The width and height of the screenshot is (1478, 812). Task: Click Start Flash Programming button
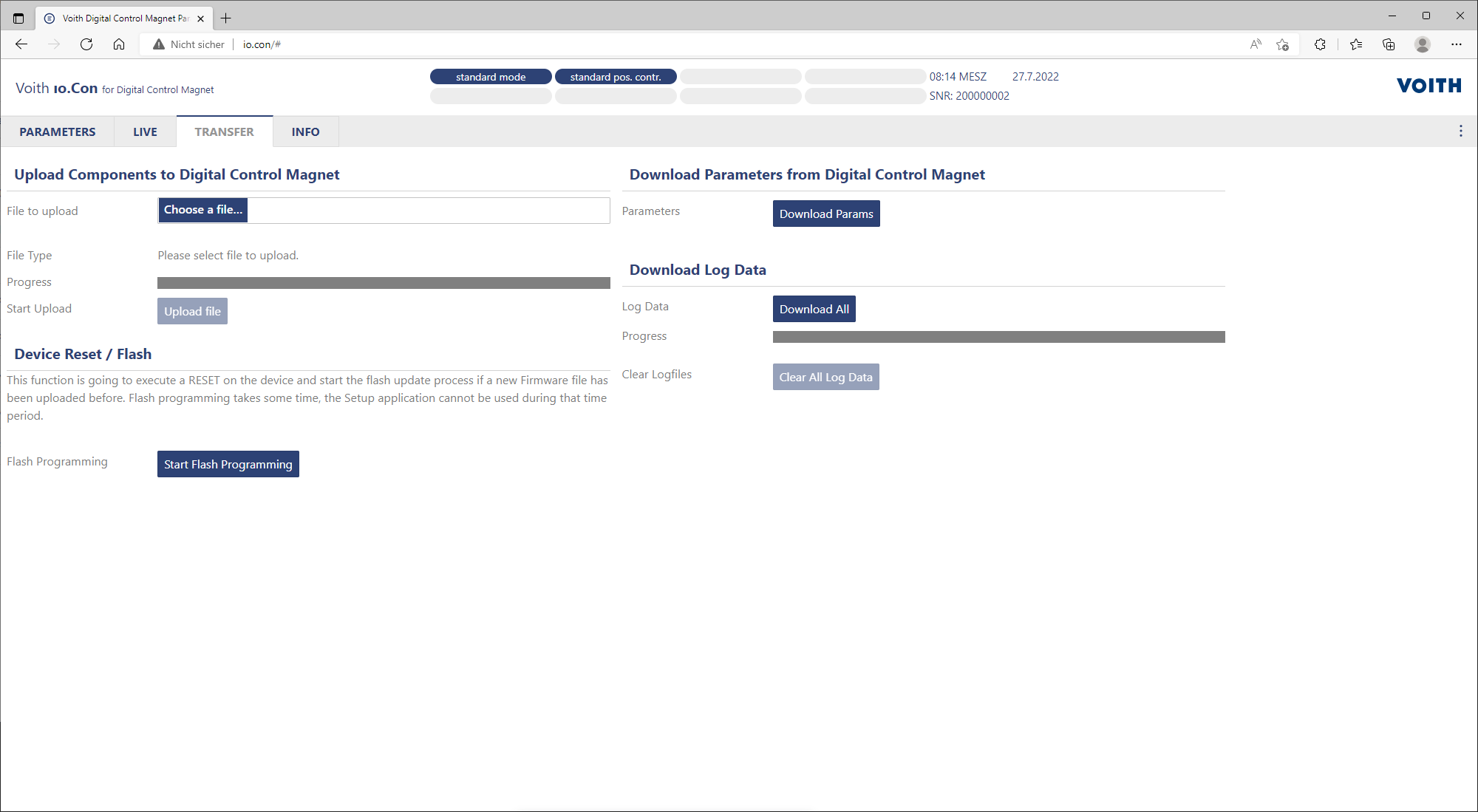[x=228, y=463]
